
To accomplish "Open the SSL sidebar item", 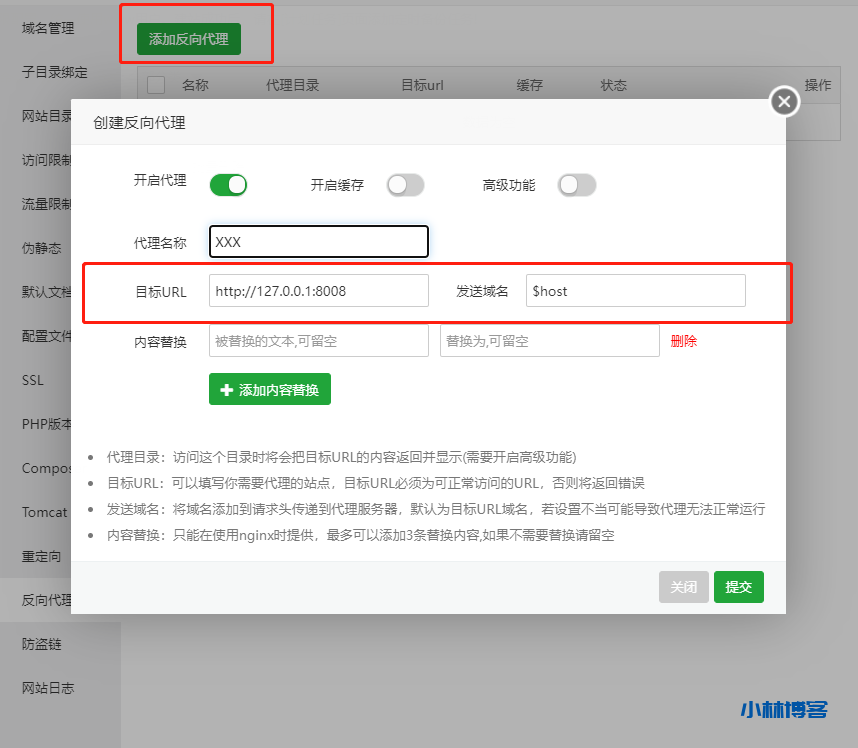I will coord(33,380).
